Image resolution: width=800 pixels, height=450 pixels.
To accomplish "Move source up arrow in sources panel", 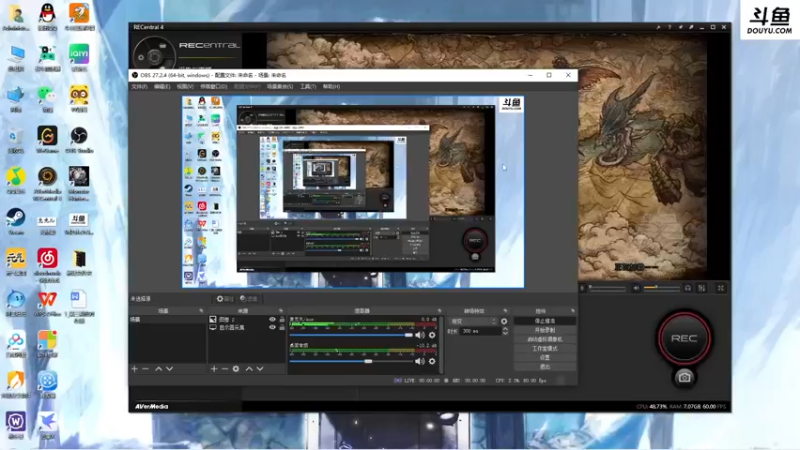I will [249, 368].
